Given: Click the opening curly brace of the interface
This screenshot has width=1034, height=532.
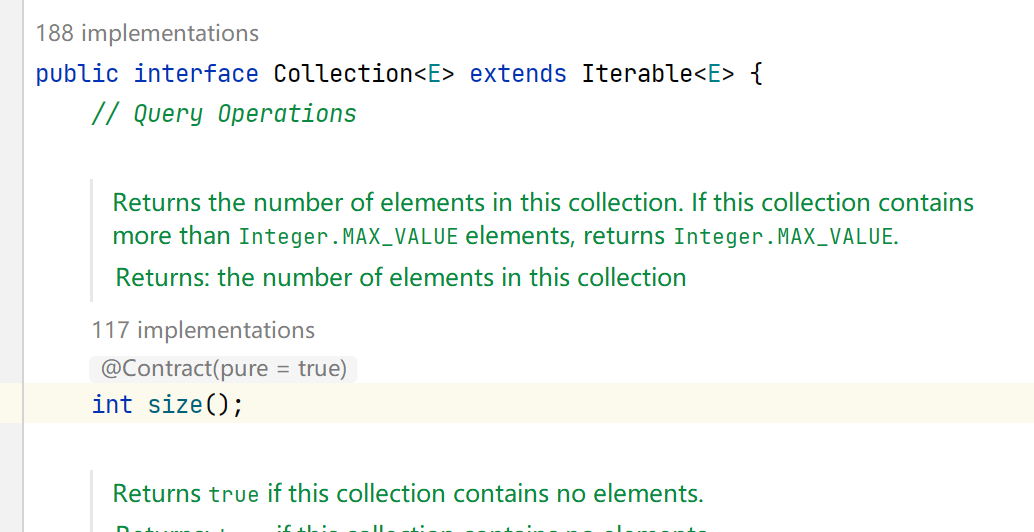Looking at the screenshot, I should click(756, 74).
